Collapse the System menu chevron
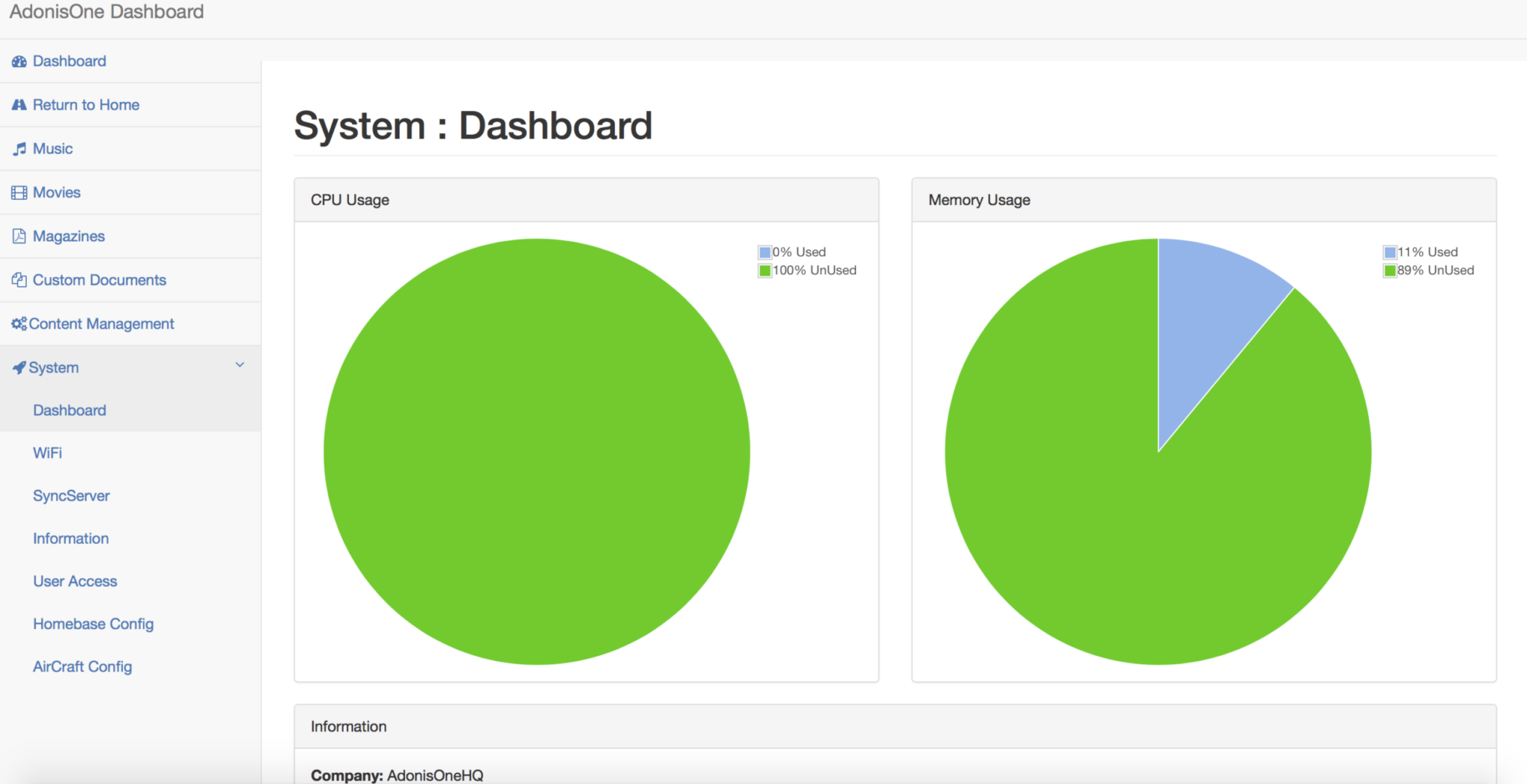The width and height of the screenshot is (1527, 784). click(x=240, y=365)
